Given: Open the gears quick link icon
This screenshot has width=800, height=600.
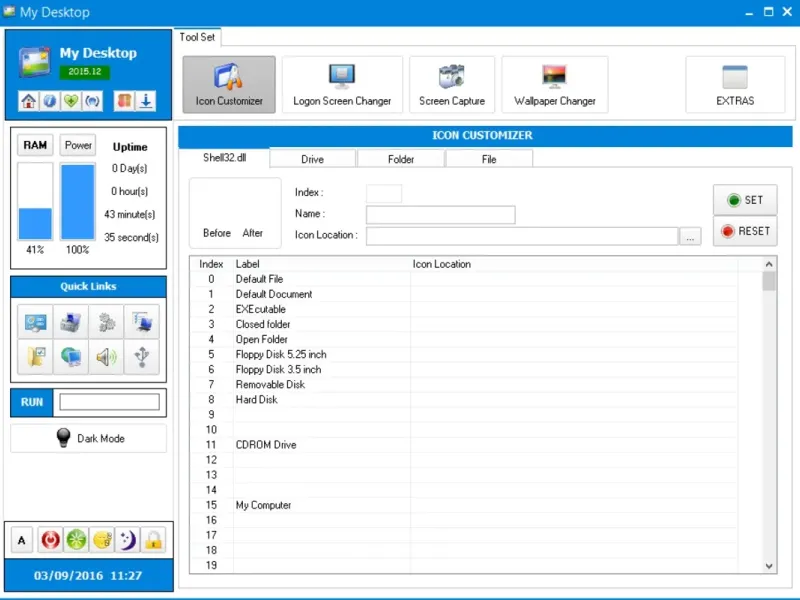Looking at the screenshot, I should click(x=106, y=322).
